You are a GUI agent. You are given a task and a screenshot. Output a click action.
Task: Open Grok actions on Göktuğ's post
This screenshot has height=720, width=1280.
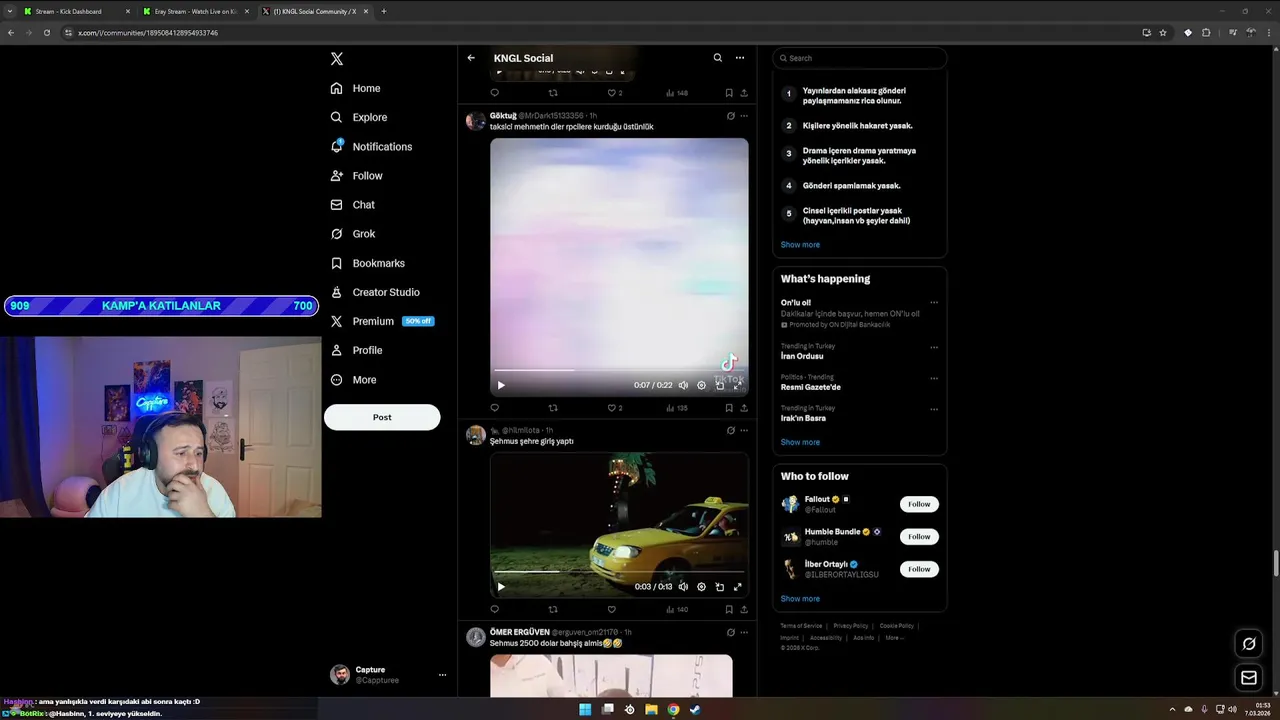(x=731, y=116)
